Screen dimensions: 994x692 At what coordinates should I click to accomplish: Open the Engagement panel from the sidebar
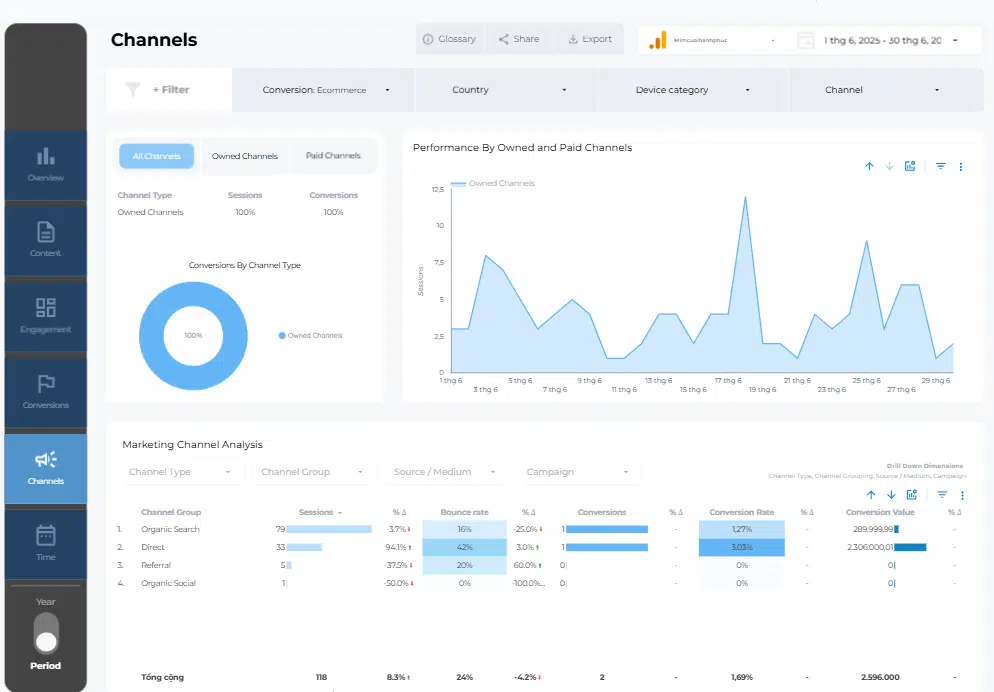pyautogui.click(x=46, y=315)
